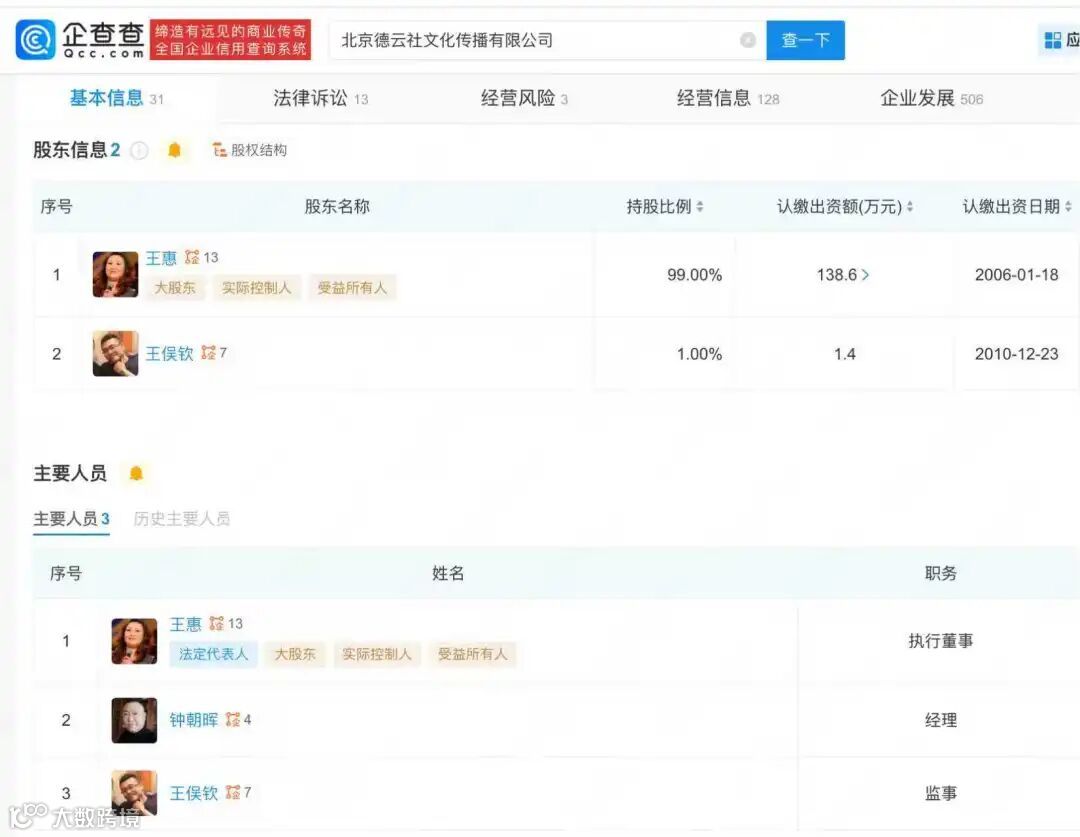Click the 实际控制人 tag in 主要人员 row
The image size is (1080, 837).
(x=376, y=654)
